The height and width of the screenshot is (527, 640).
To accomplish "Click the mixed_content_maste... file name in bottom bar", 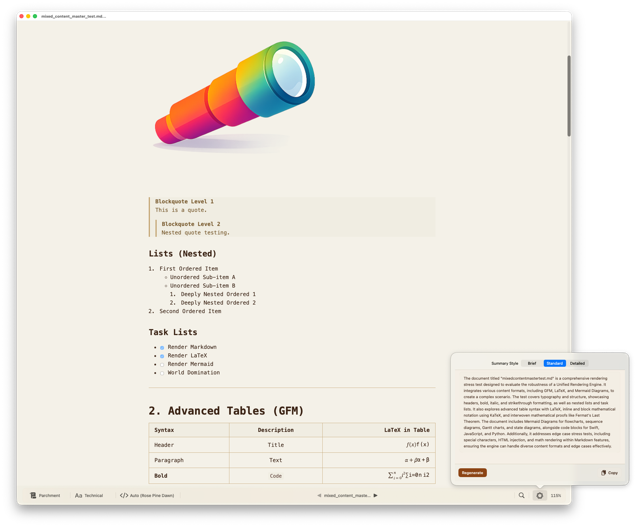I will click(x=347, y=495).
